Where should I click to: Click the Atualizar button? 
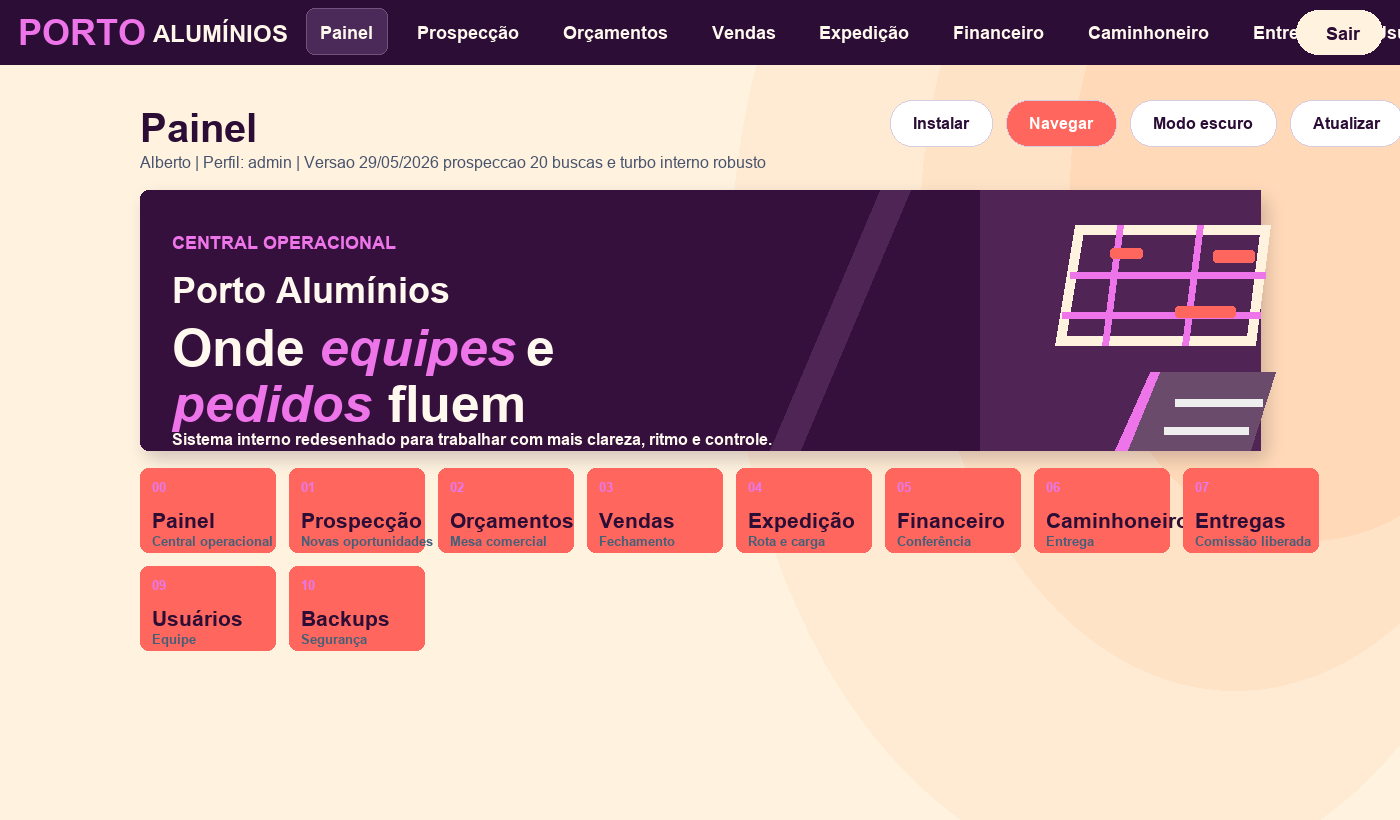click(1346, 124)
